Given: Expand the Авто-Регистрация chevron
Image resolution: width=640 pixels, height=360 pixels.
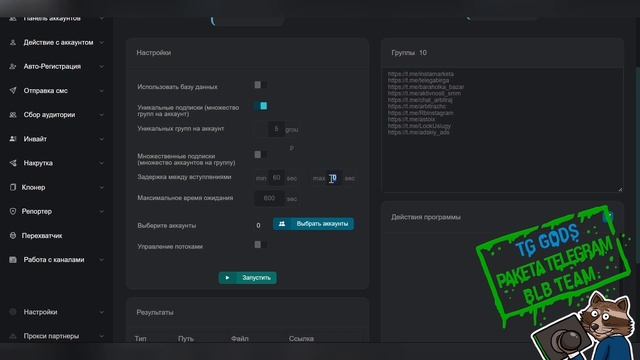Looking at the screenshot, I should [x=102, y=67].
